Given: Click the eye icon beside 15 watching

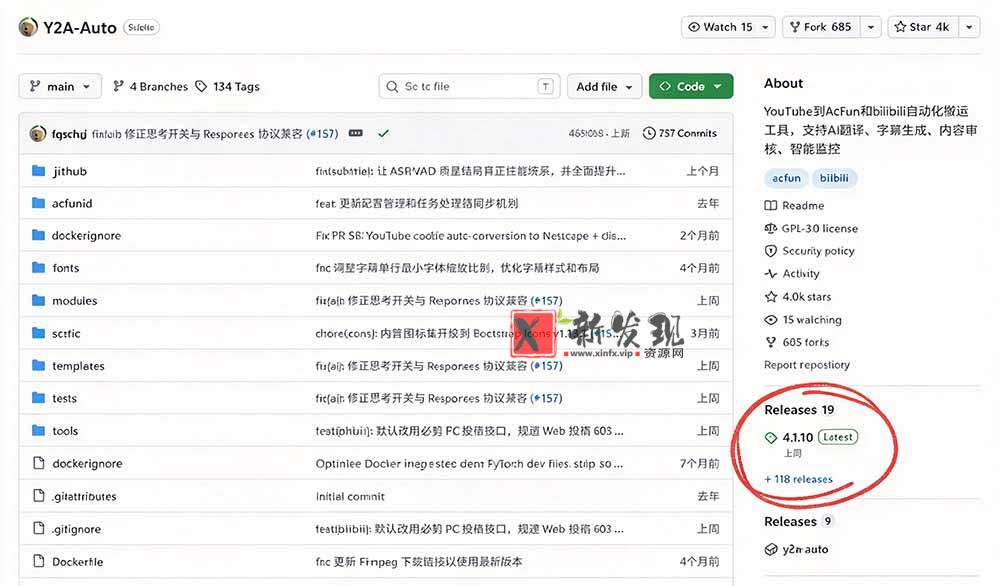Looking at the screenshot, I should click(x=770, y=319).
